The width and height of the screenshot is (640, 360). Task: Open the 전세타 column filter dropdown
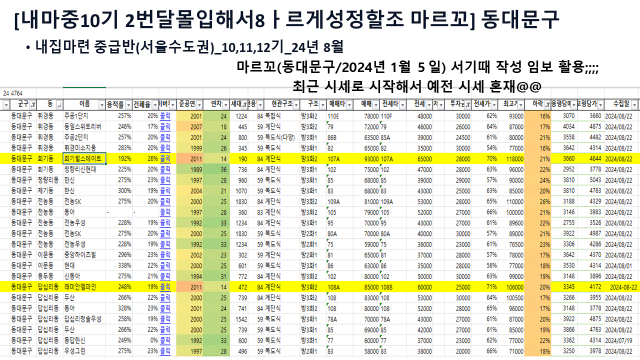pos(402,105)
